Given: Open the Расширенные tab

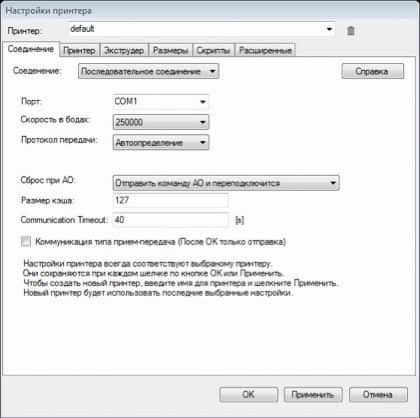Looking at the screenshot, I should click(x=265, y=50).
